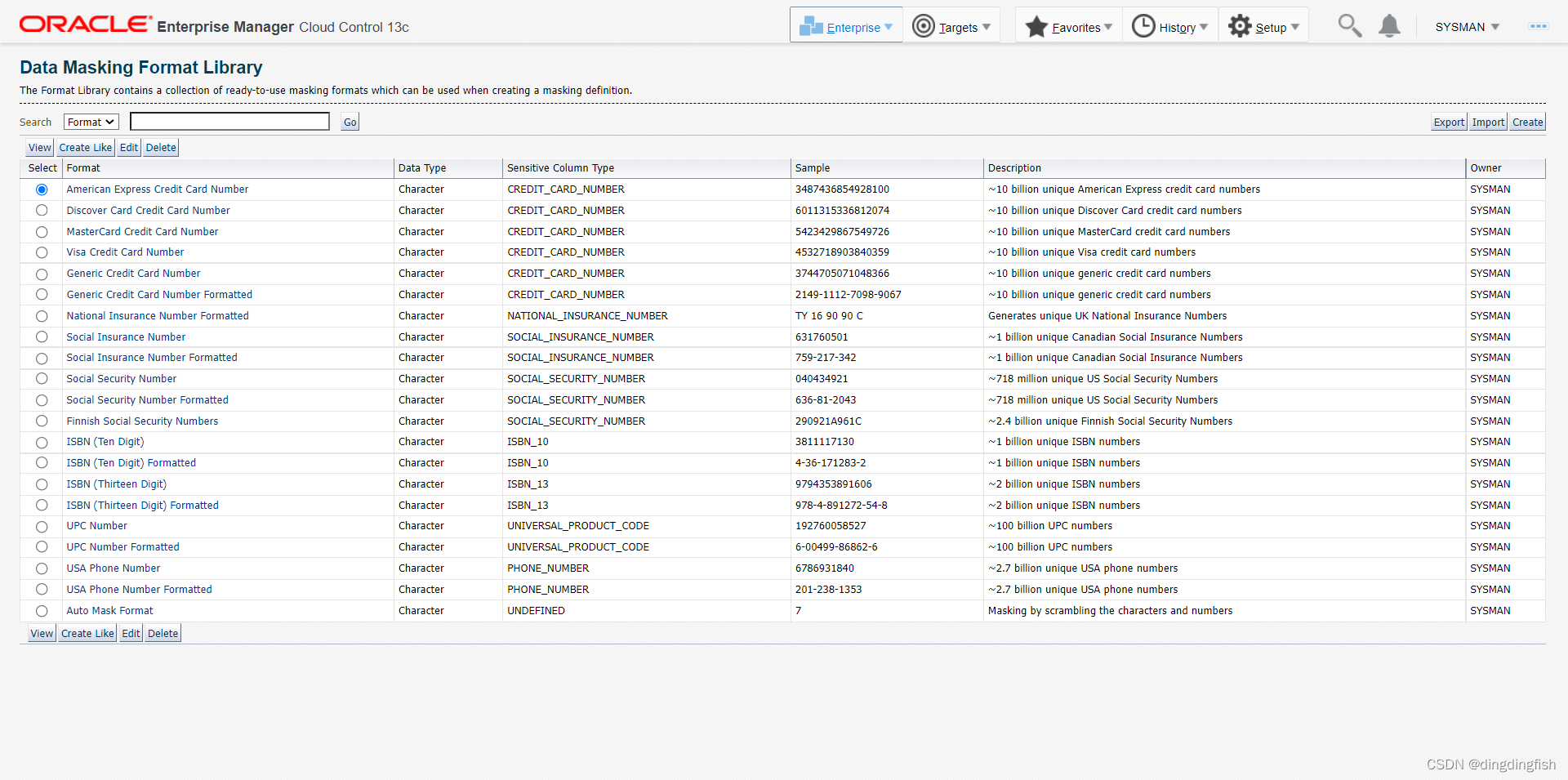Click sample value TY 16 90 90 C
Image resolution: width=1568 pixels, height=780 pixels.
point(829,316)
